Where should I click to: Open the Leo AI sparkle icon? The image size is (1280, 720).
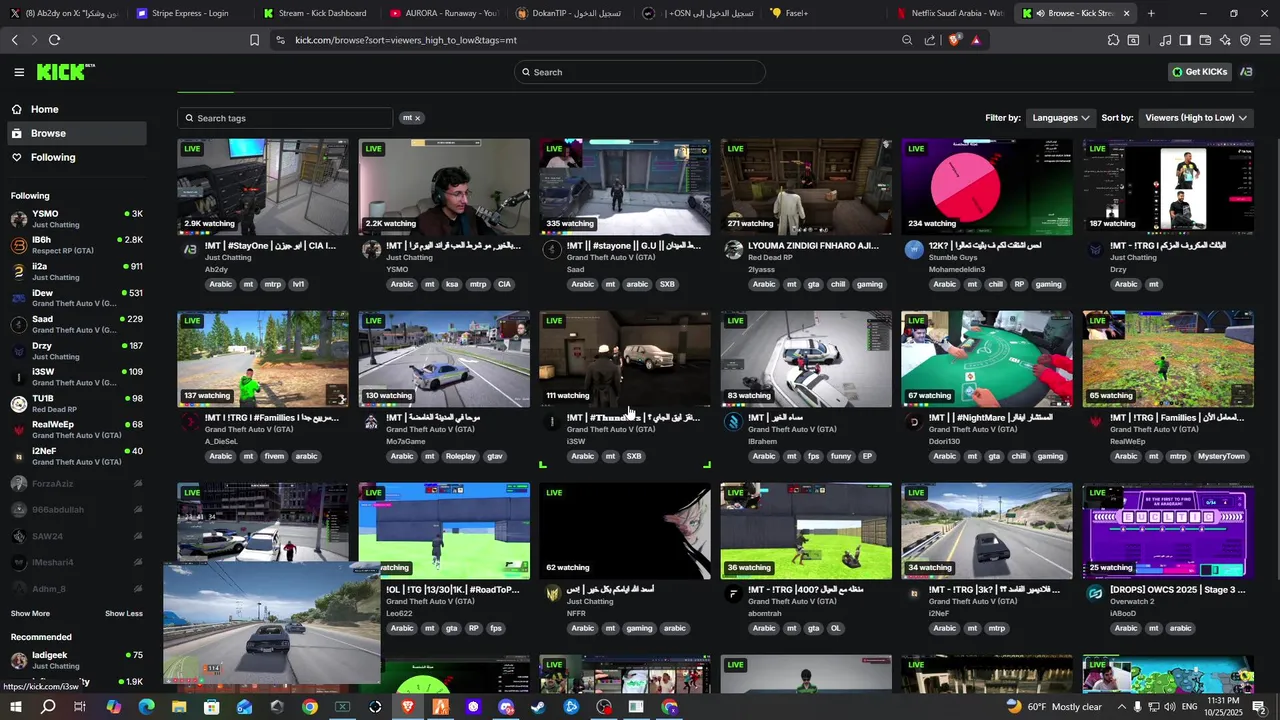pos(1225,40)
